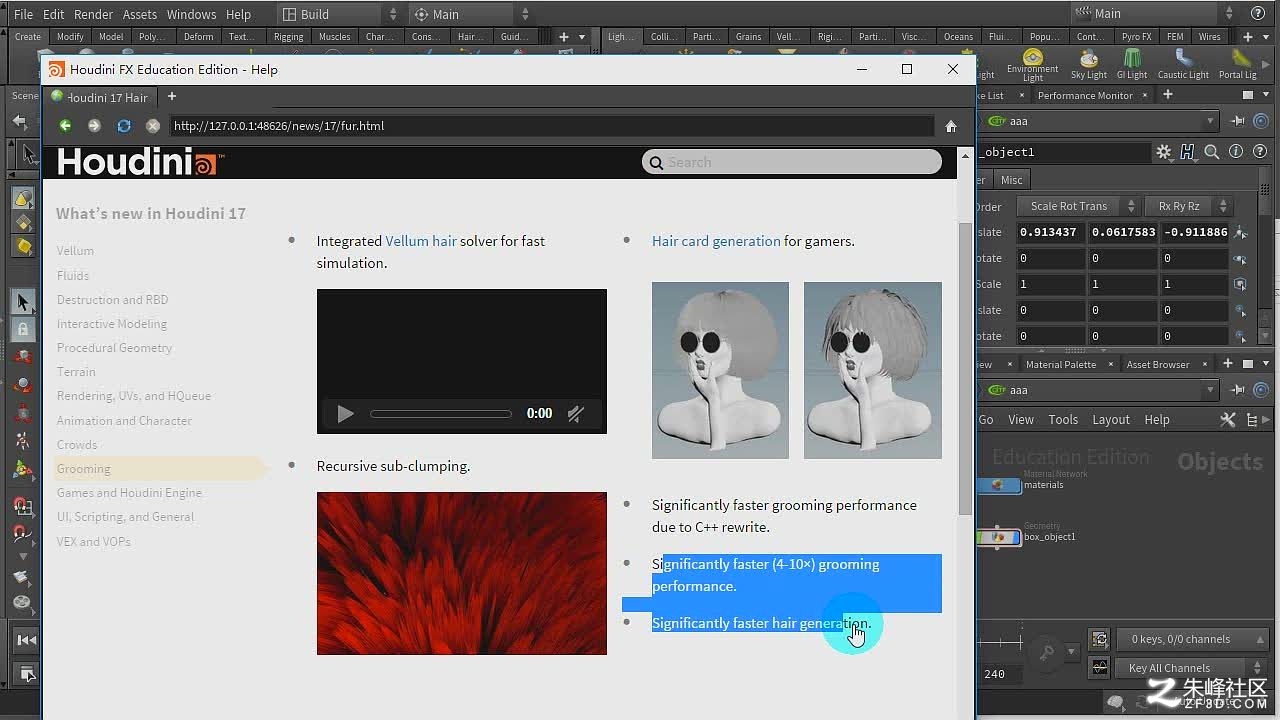Click the help page vertical scrollbar
The height and width of the screenshot is (720, 1280).
[x=965, y=368]
